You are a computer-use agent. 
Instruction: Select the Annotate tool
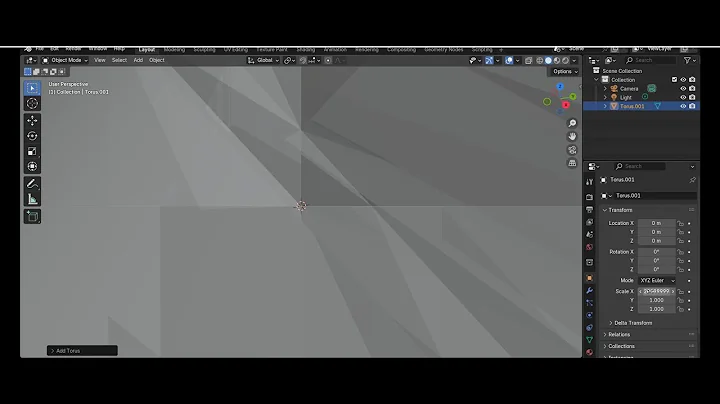32,184
